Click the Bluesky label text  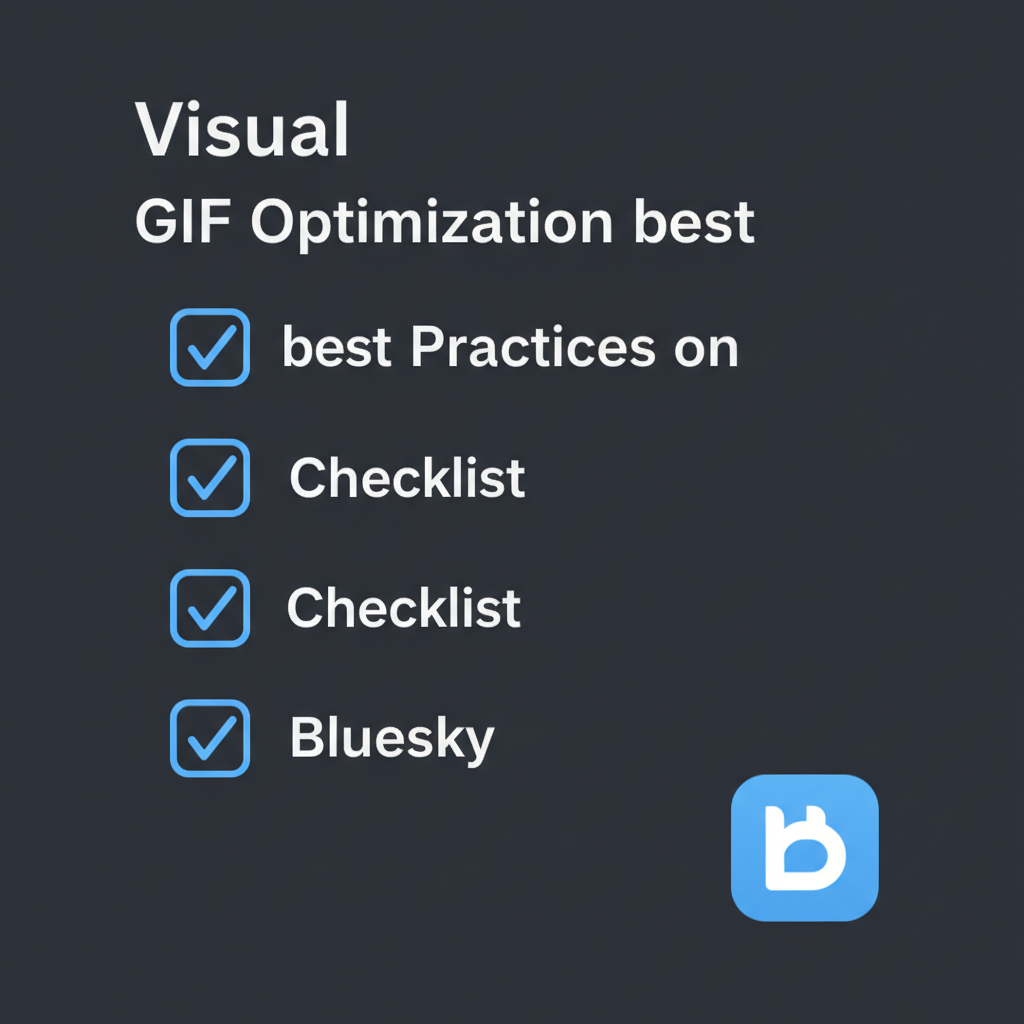point(392,739)
